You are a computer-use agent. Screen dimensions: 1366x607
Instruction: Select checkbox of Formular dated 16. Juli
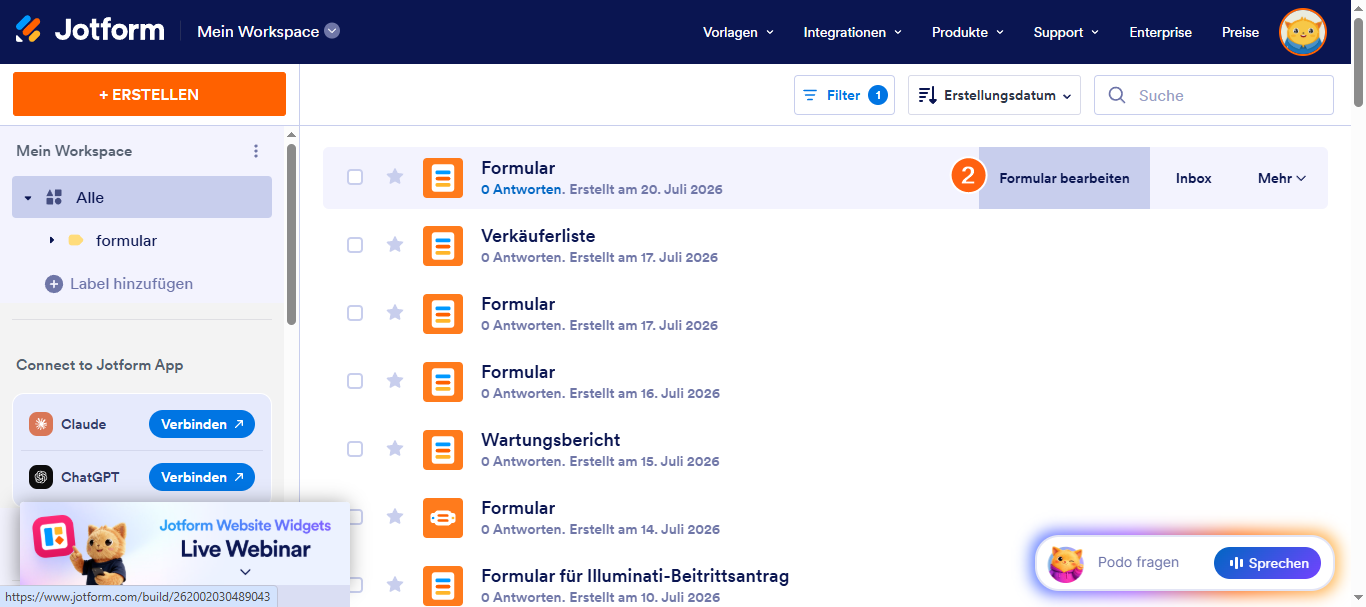(355, 381)
